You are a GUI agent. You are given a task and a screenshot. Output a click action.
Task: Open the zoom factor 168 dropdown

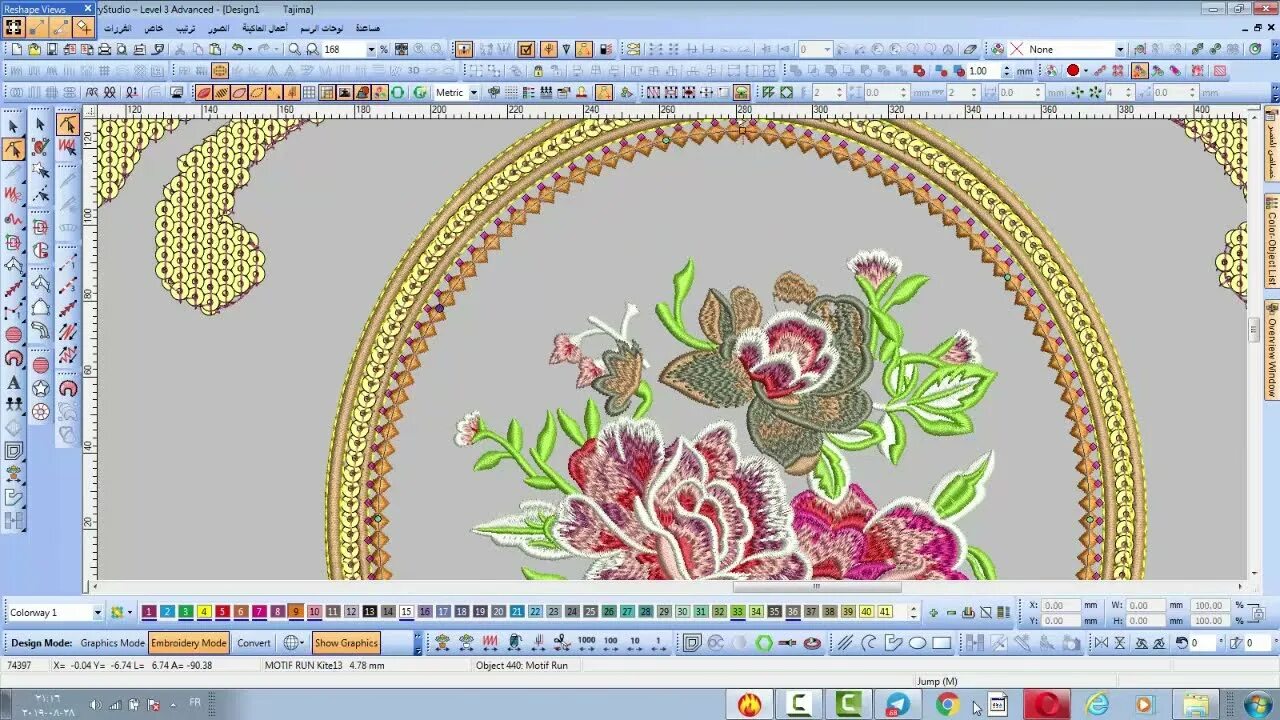(x=371, y=49)
